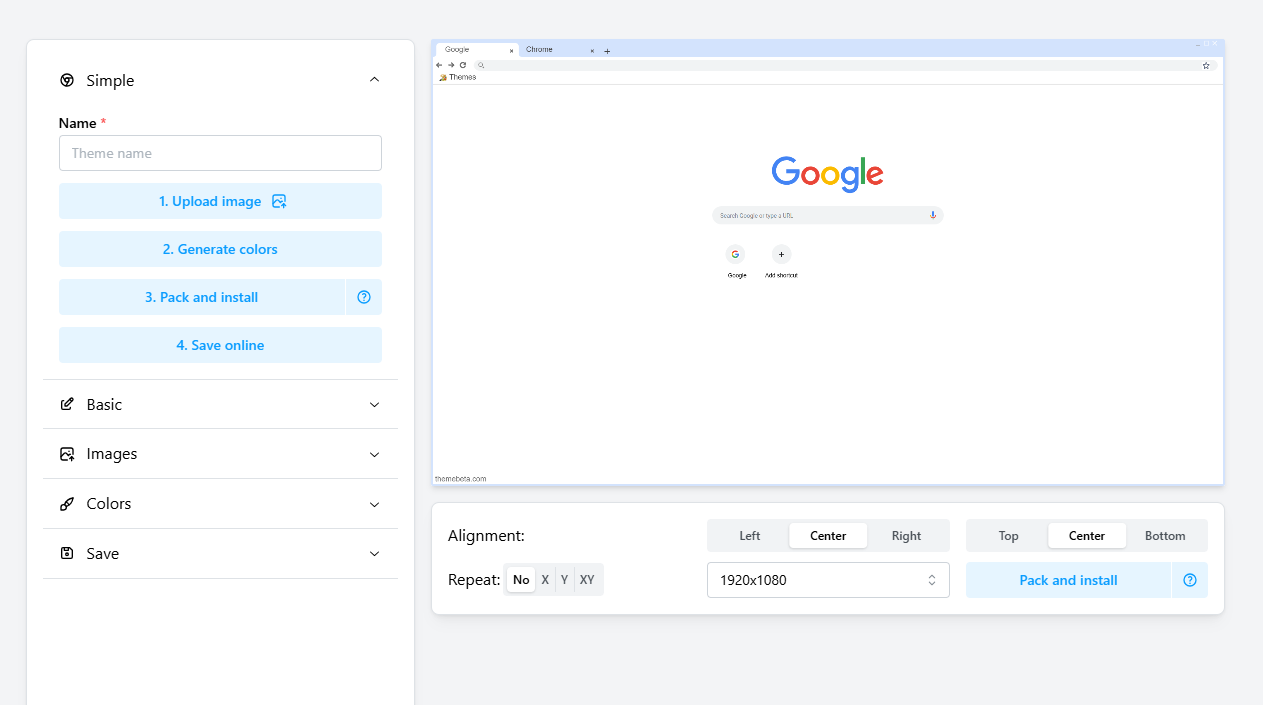
Task: Set vertical alignment to Bottom
Action: click(x=1165, y=536)
